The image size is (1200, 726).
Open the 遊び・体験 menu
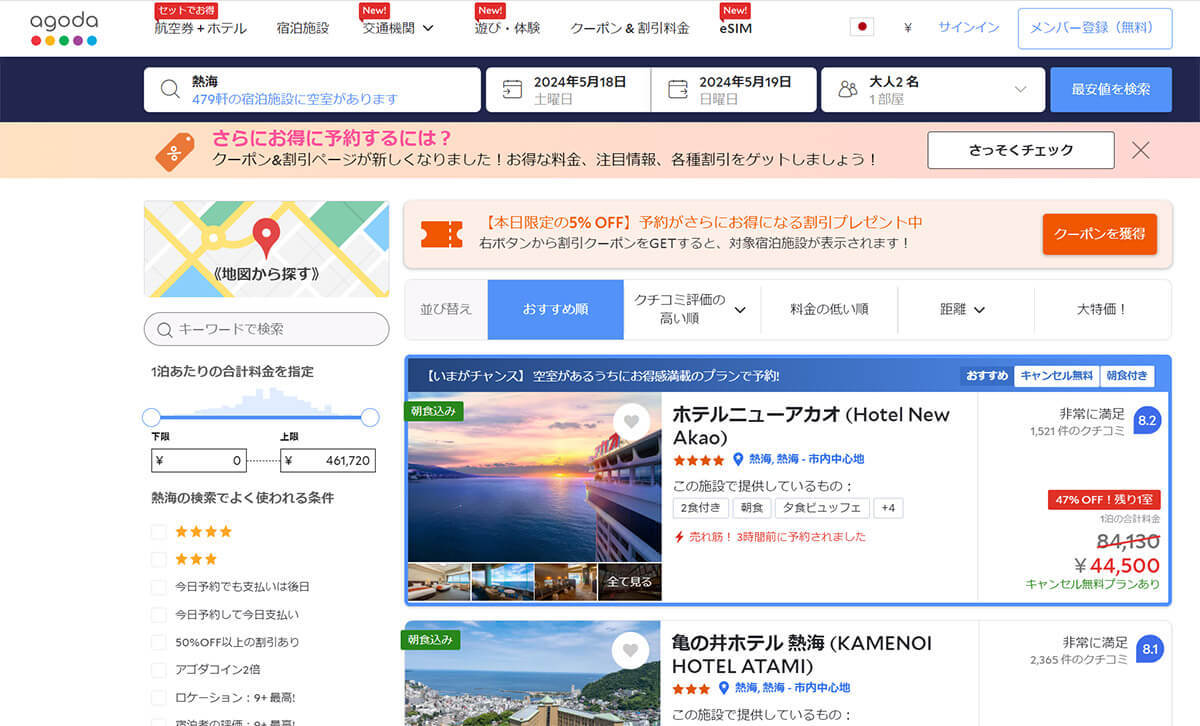click(x=507, y=28)
